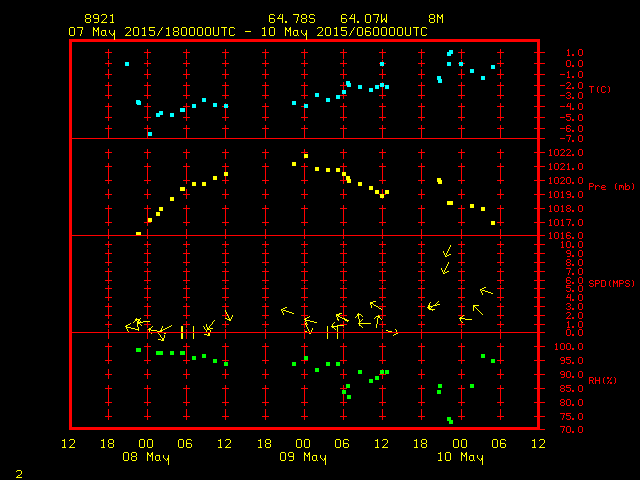Click the Pre (mb) pressure axis label
Viewport: 640px width, 480px height.
(x=611, y=187)
